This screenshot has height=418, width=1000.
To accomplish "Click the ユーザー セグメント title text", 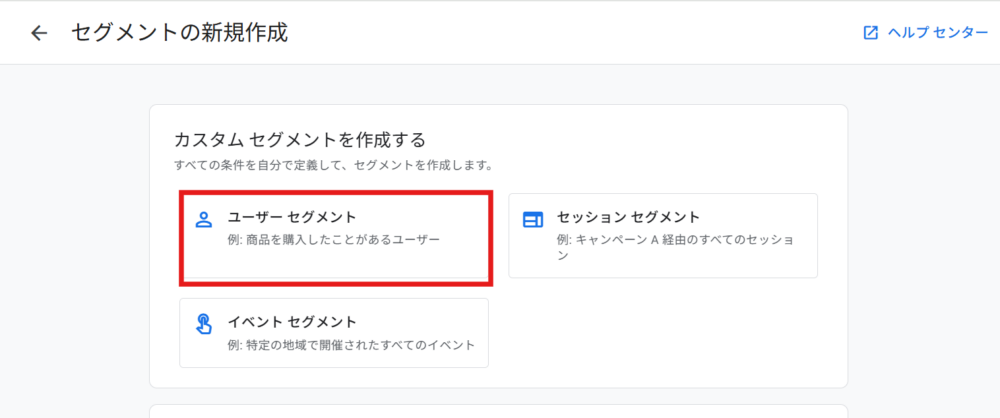I will pos(292,217).
